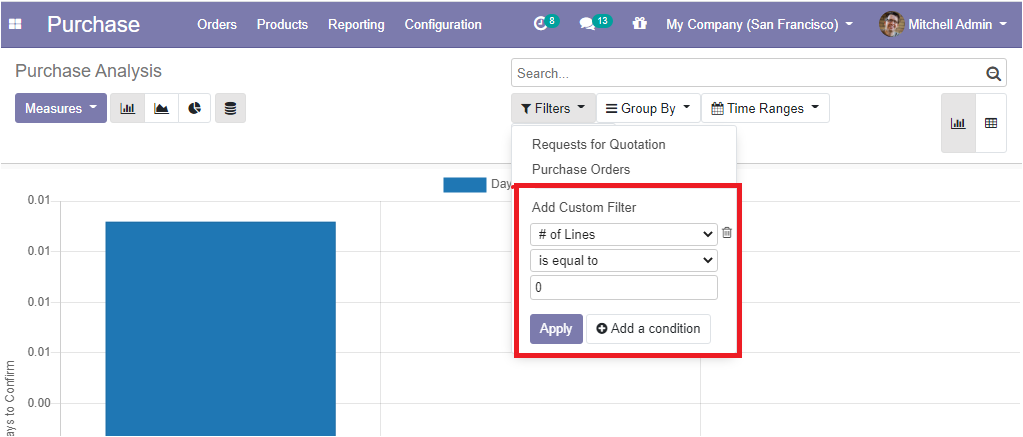Image resolution: width=1023 pixels, height=437 pixels.
Task: Click the gift icon in navbar
Action: pos(639,24)
